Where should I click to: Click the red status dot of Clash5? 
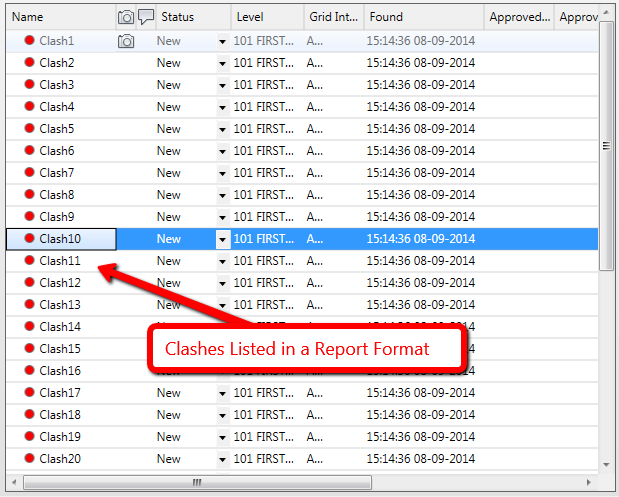click(29, 128)
